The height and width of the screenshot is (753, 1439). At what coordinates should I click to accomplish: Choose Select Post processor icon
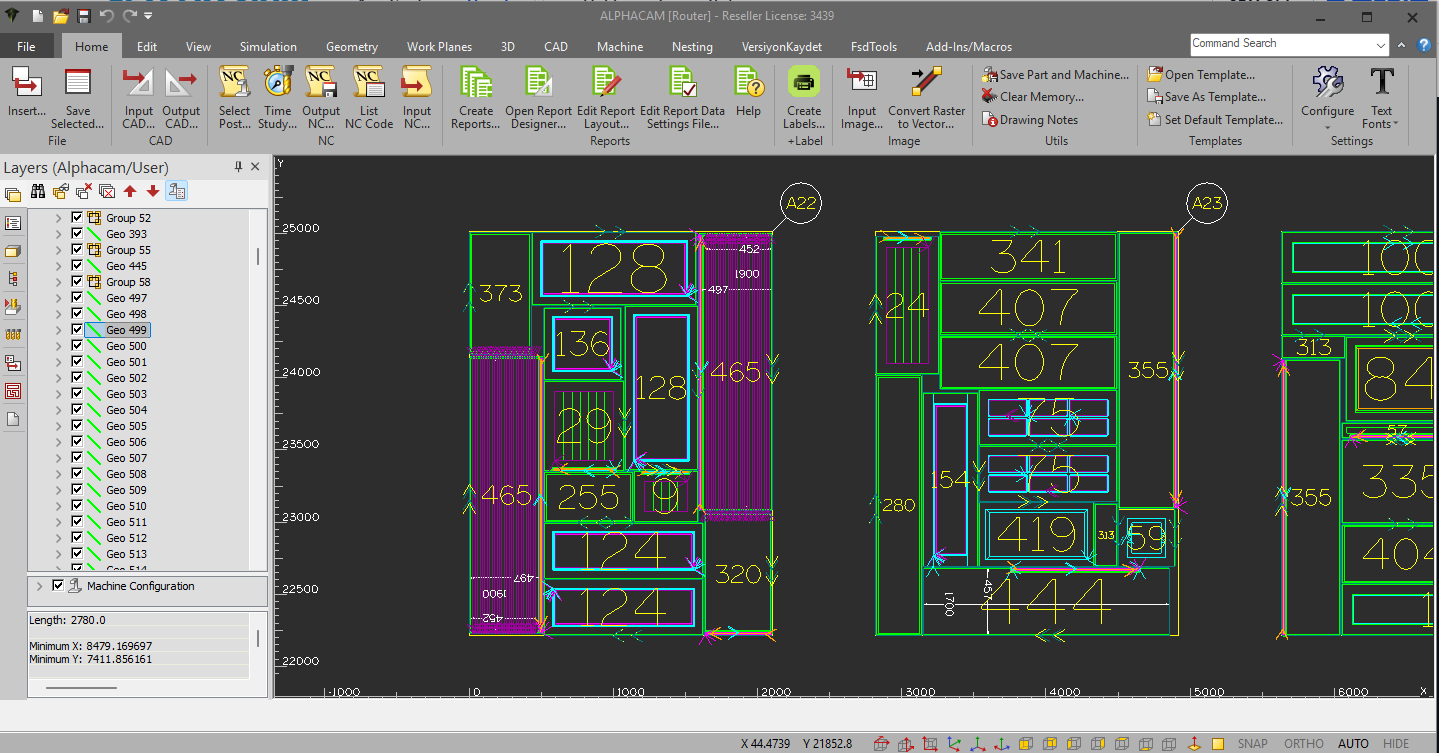234,84
